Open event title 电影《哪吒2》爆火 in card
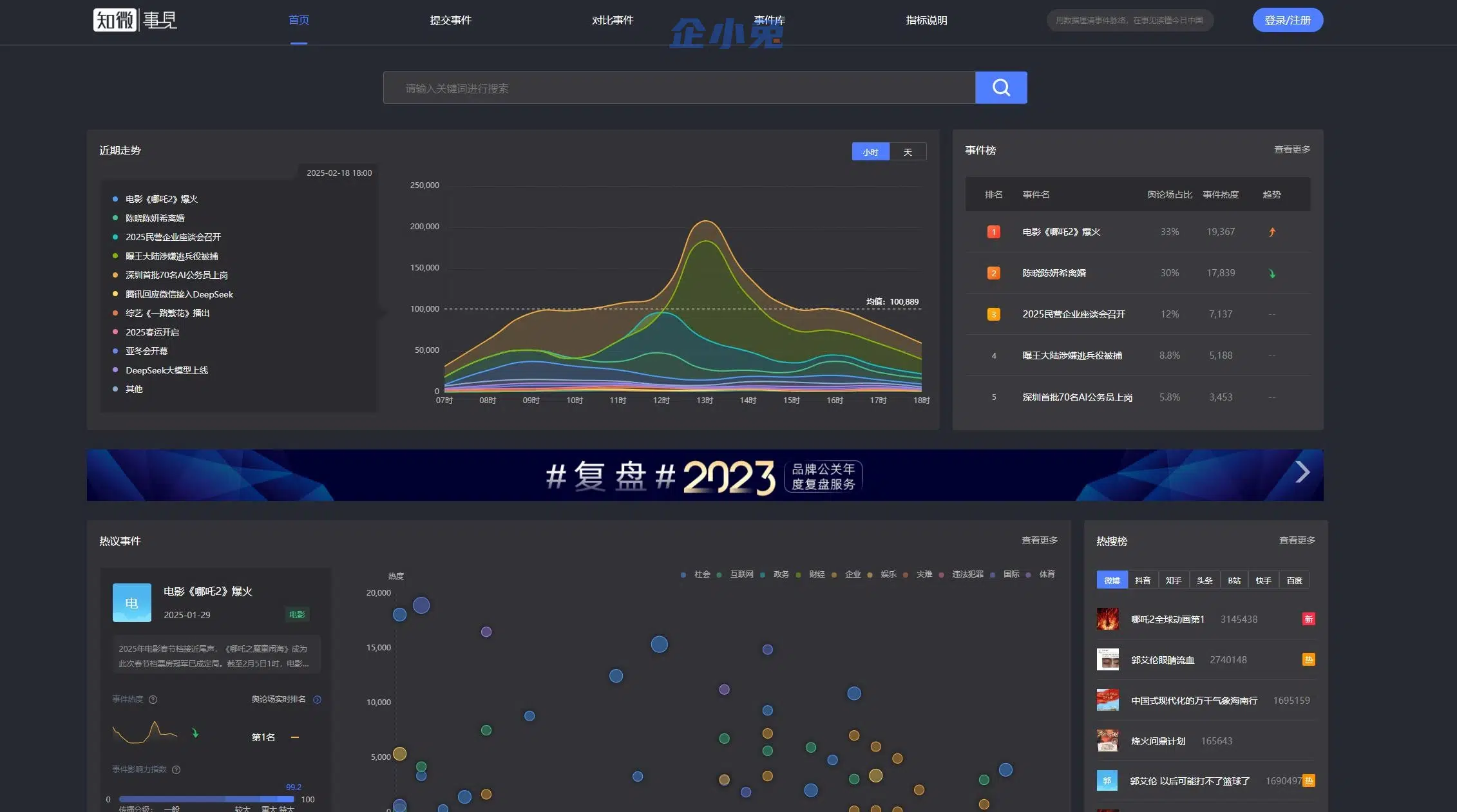The image size is (1457, 812). pyautogui.click(x=208, y=591)
